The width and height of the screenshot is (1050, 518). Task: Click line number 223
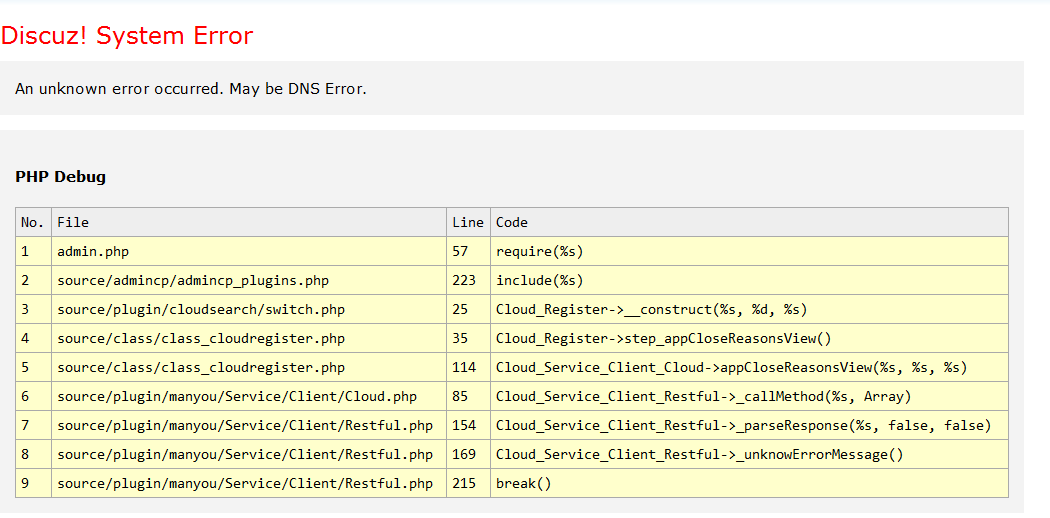pos(469,280)
